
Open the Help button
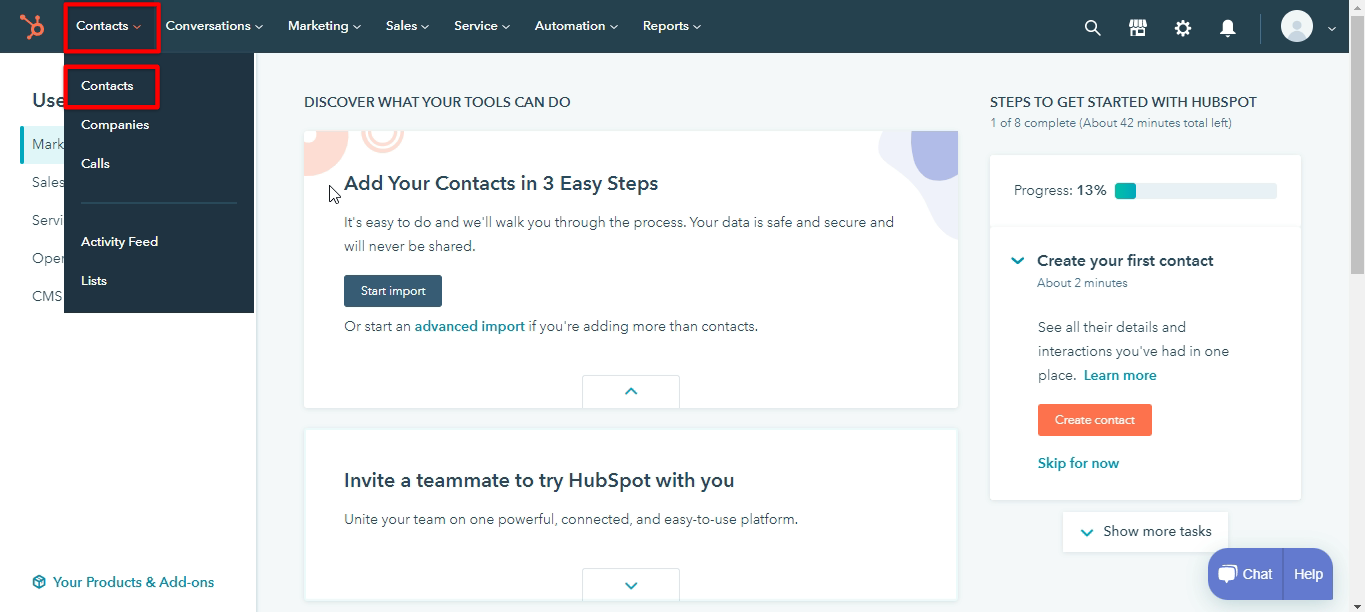click(x=1308, y=574)
